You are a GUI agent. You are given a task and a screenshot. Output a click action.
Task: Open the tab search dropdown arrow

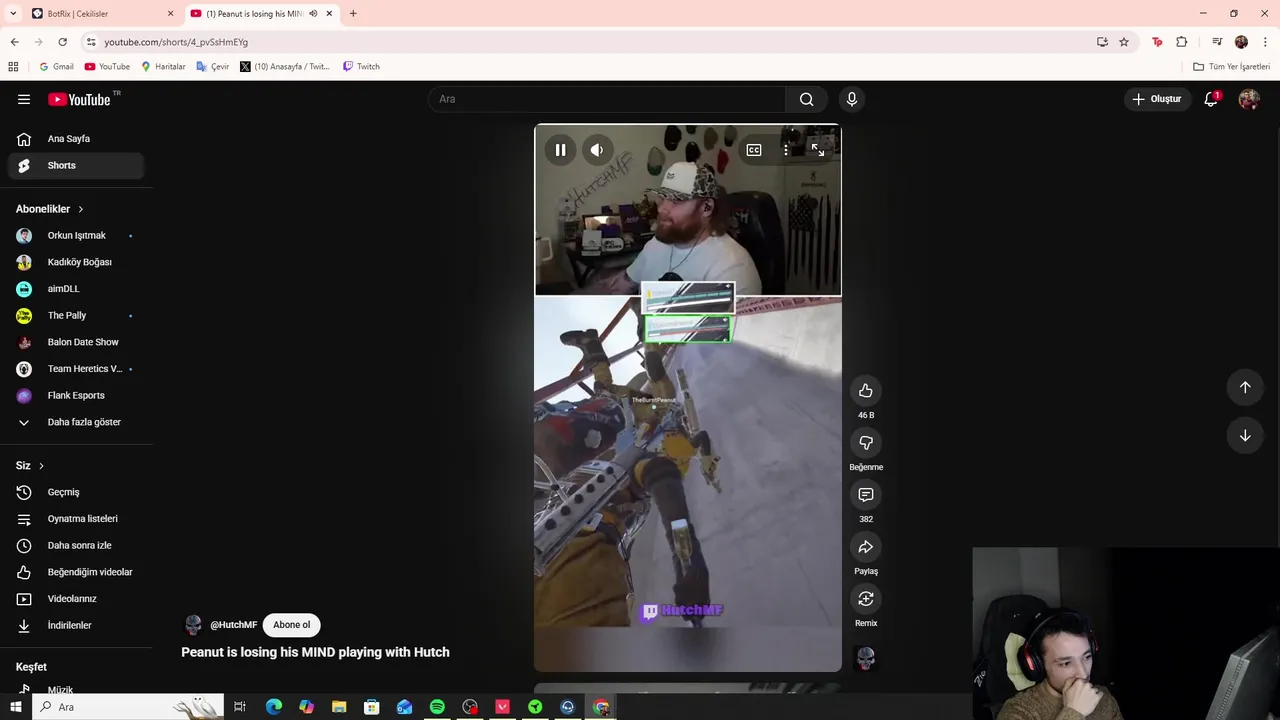12,14
